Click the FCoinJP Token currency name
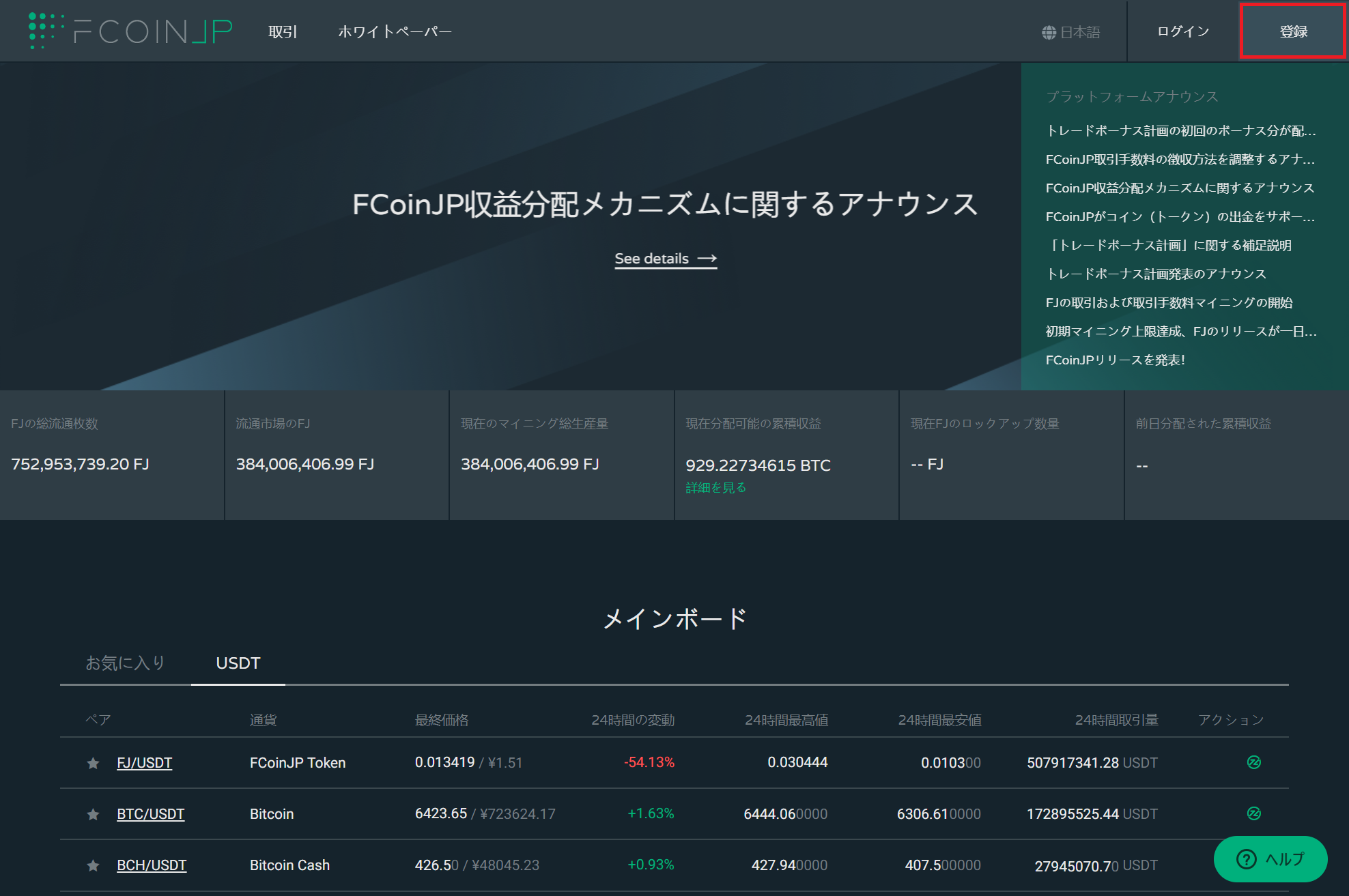Image resolution: width=1349 pixels, height=896 pixels. point(298,763)
